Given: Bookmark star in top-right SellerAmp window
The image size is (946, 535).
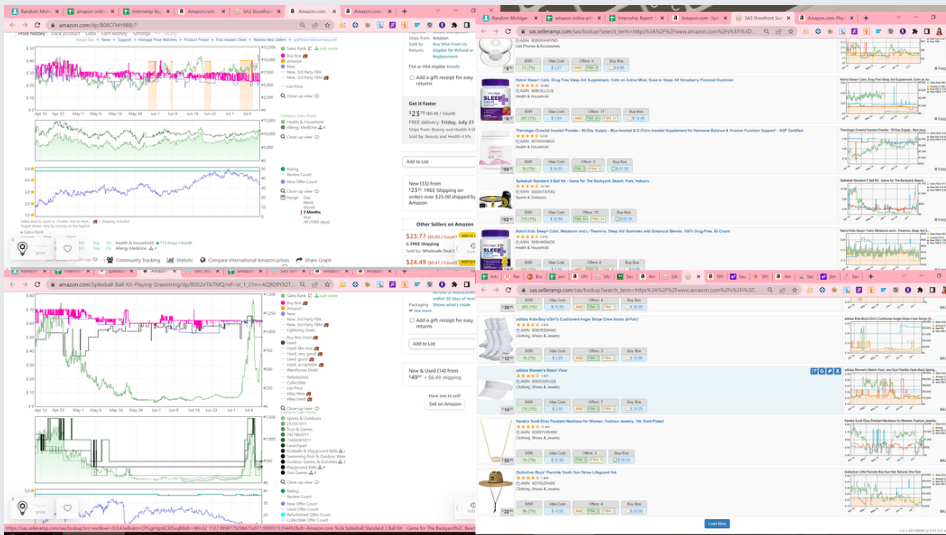Looking at the screenshot, I should click(791, 31).
